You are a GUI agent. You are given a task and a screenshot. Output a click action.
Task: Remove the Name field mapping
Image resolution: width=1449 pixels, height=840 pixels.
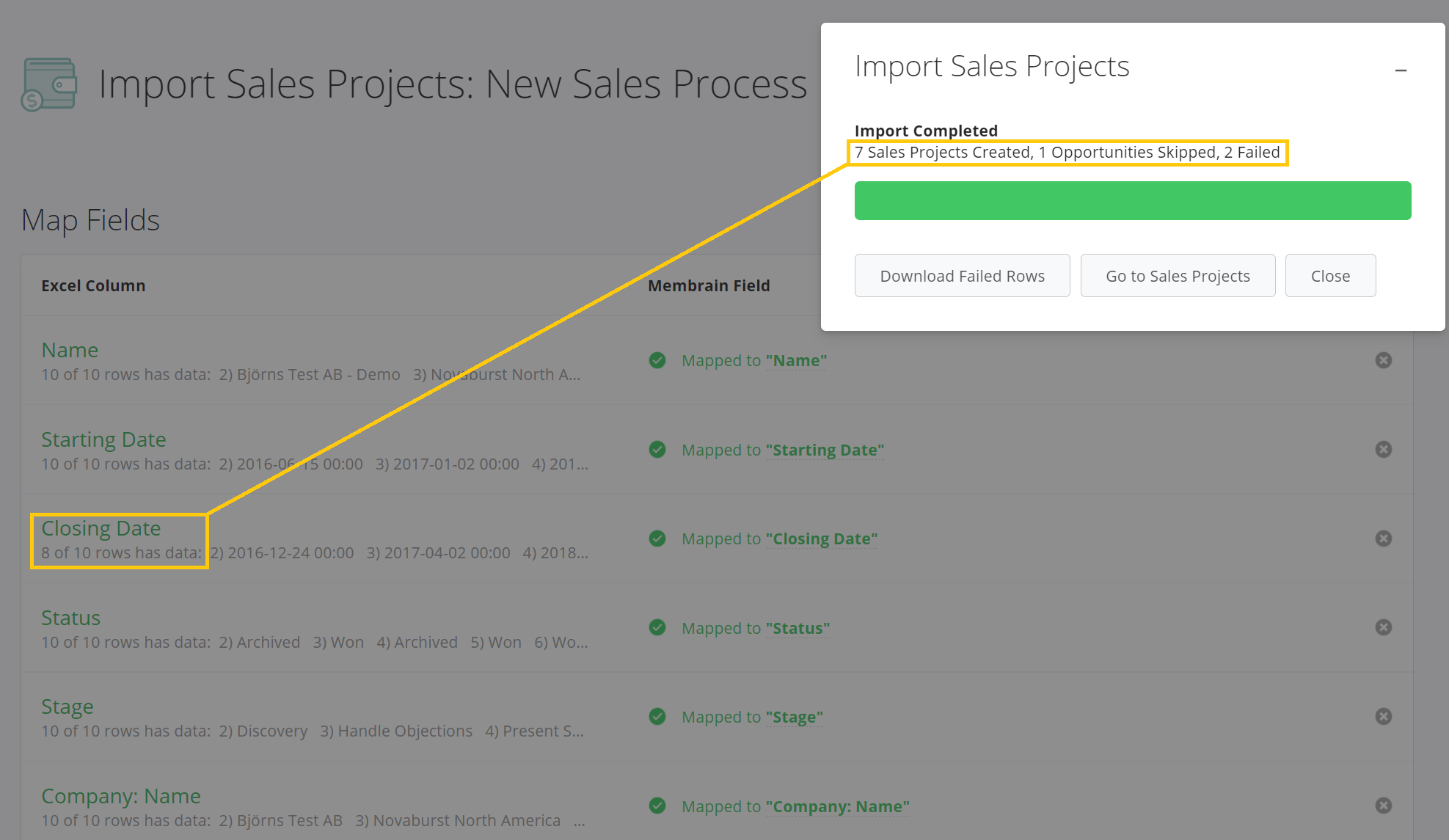1383,360
